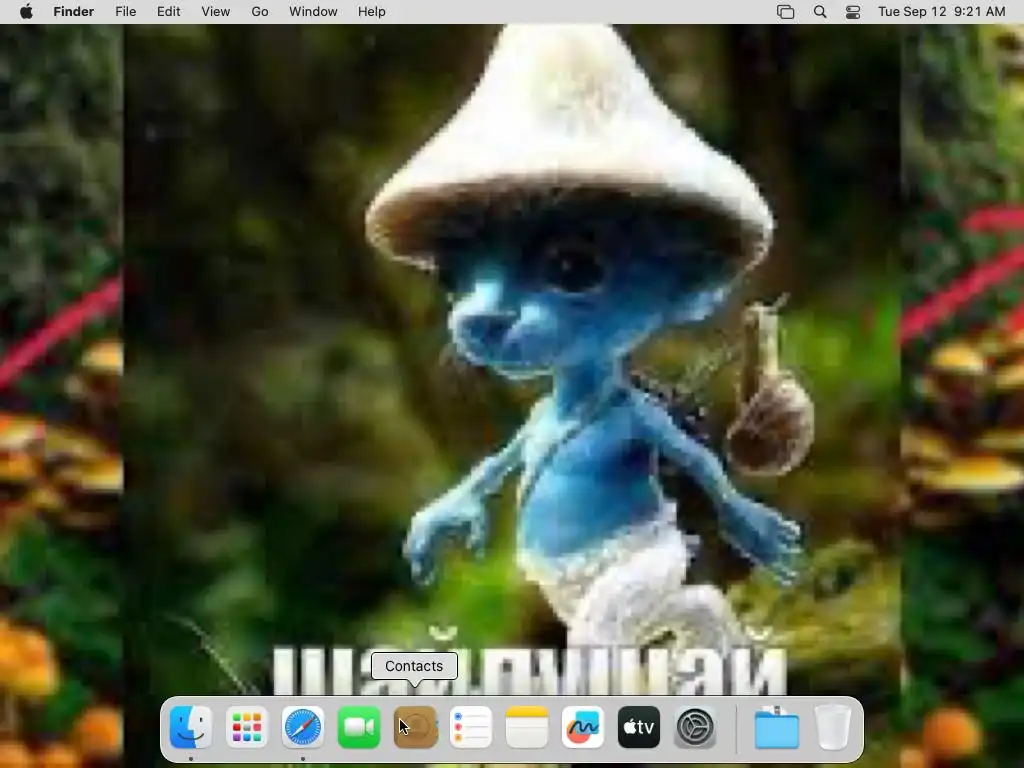Launch the Reminders app

coord(471,728)
